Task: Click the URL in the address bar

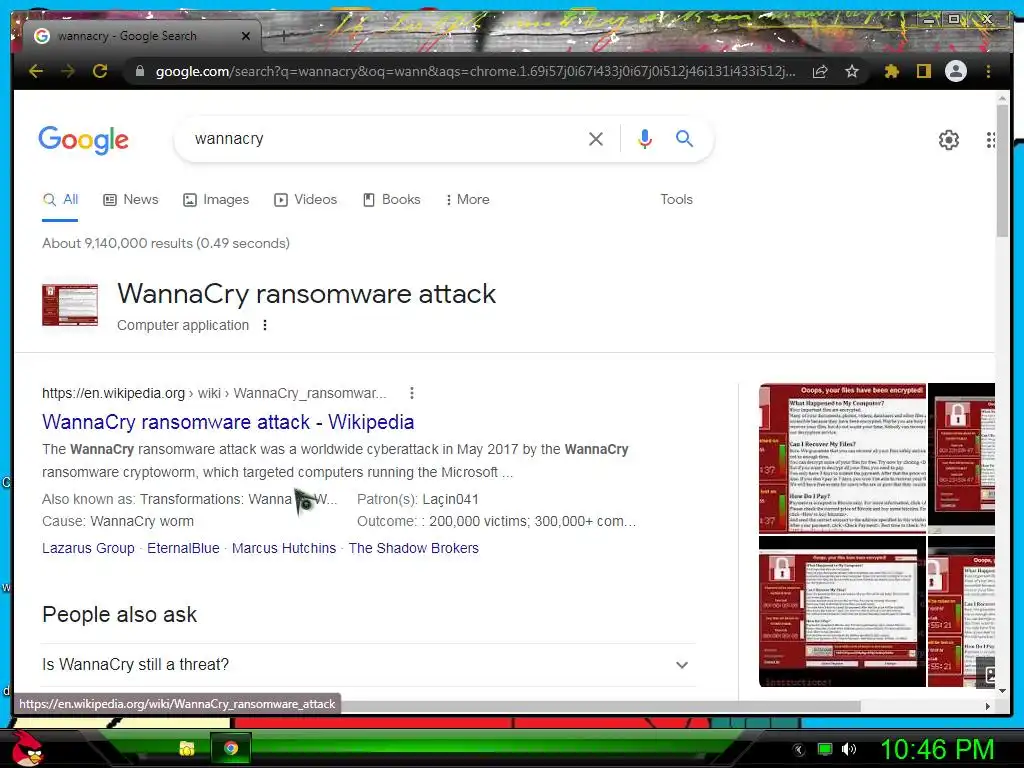Action: click(x=475, y=71)
